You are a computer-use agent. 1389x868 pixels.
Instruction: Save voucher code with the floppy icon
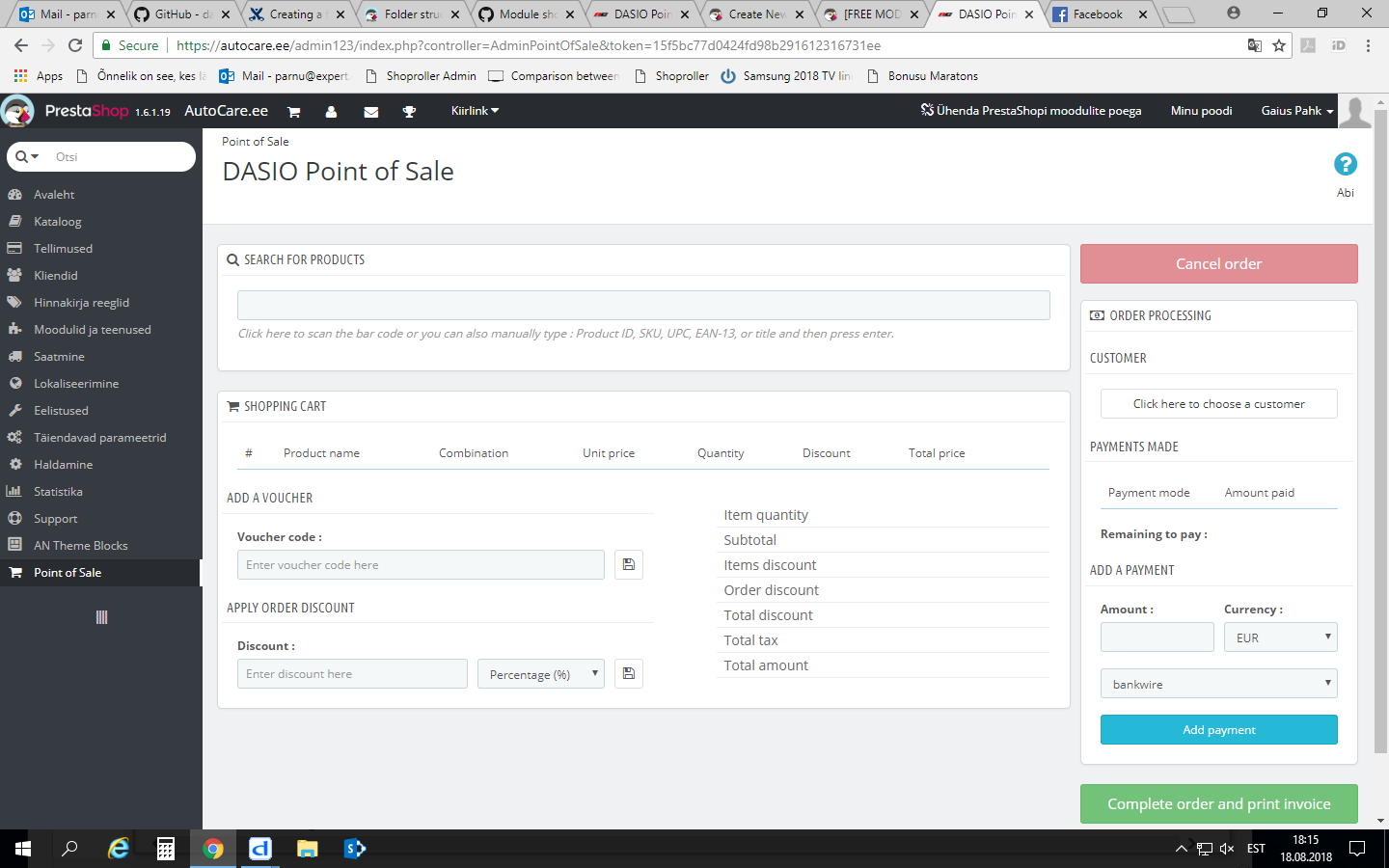pyautogui.click(x=629, y=564)
